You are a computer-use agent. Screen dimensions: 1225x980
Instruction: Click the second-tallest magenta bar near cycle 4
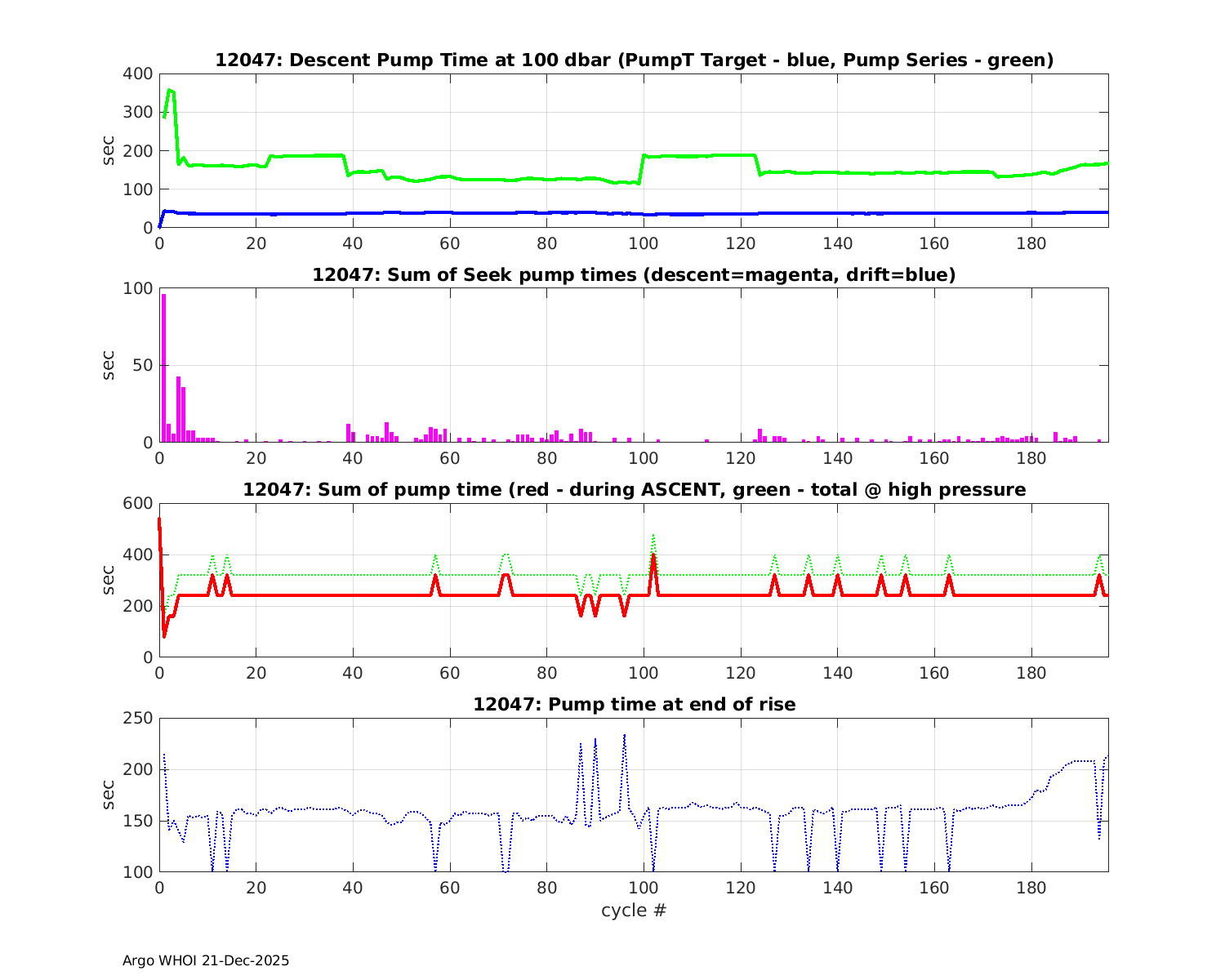[x=178, y=408]
